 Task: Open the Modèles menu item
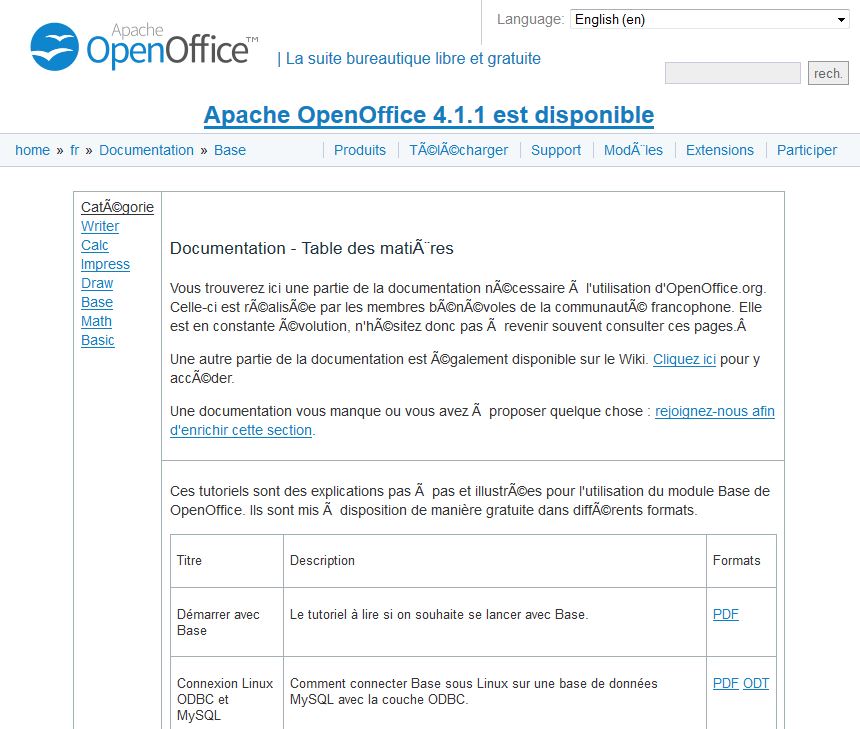click(633, 150)
